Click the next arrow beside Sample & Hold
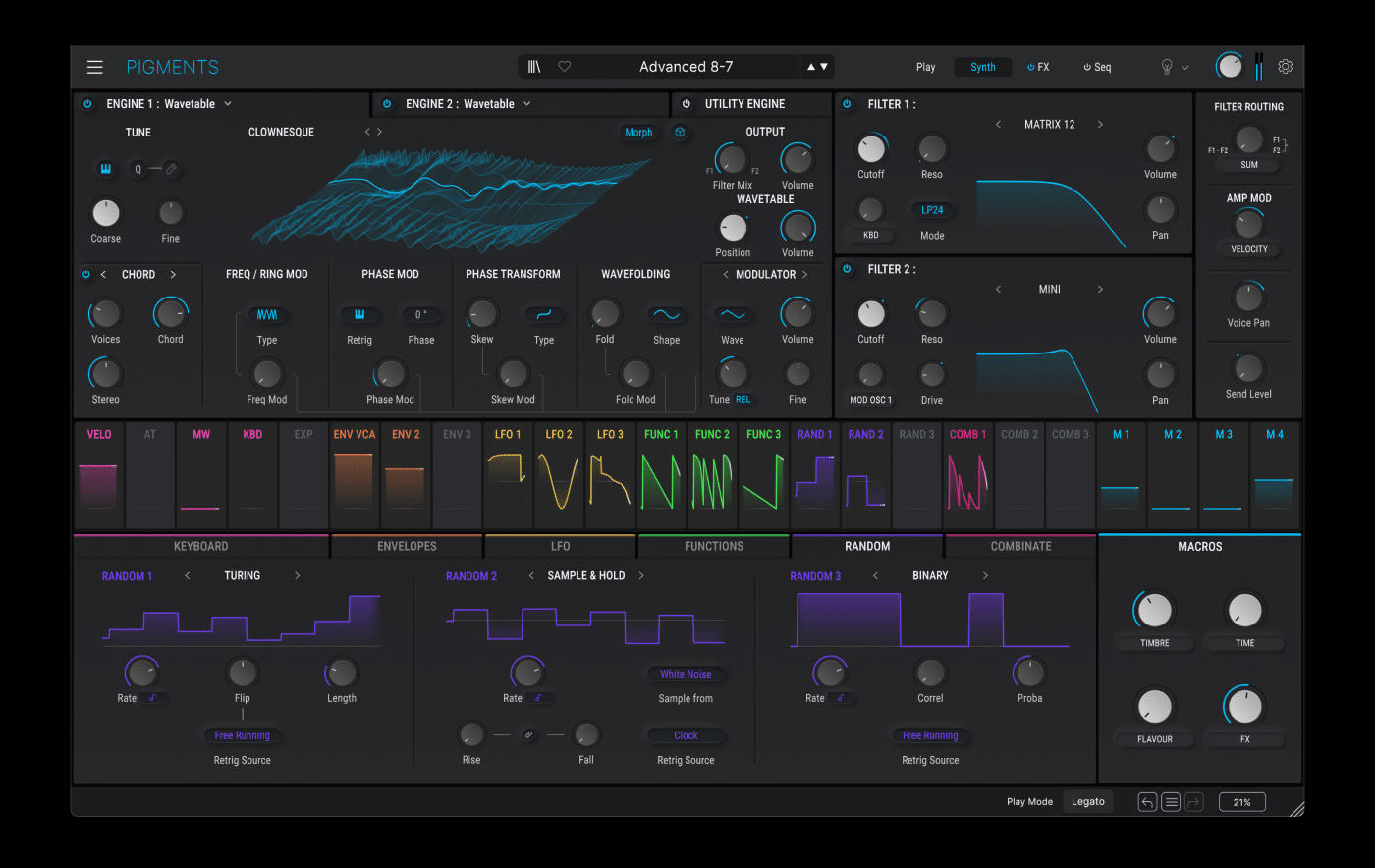This screenshot has width=1375, height=868. click(x=640, y=575)
